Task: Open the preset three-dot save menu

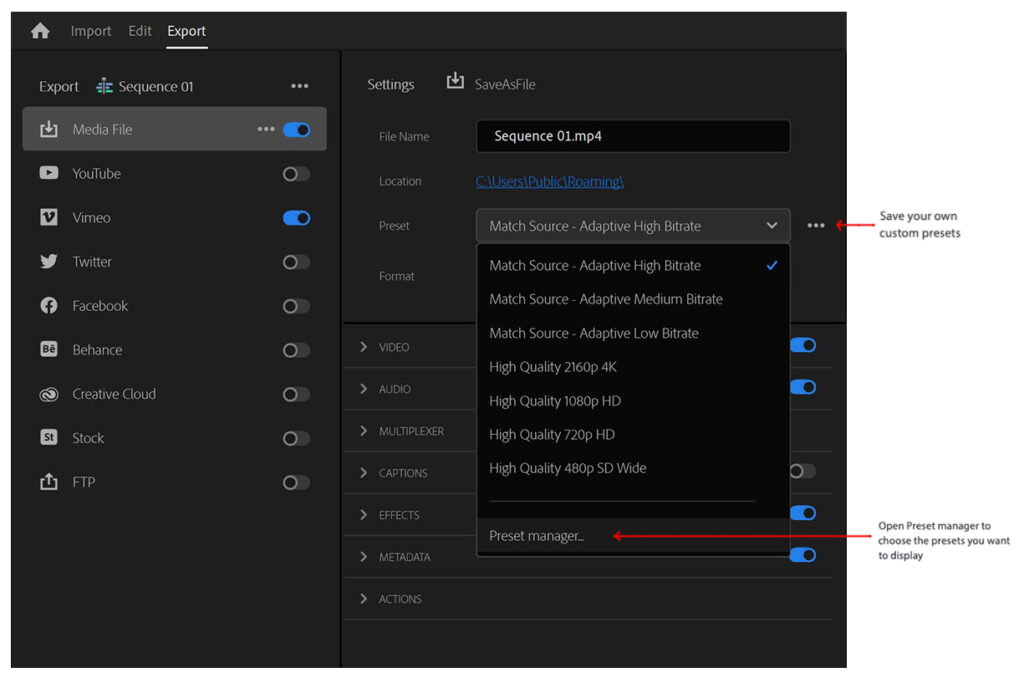Action: [x=816, y=225]
